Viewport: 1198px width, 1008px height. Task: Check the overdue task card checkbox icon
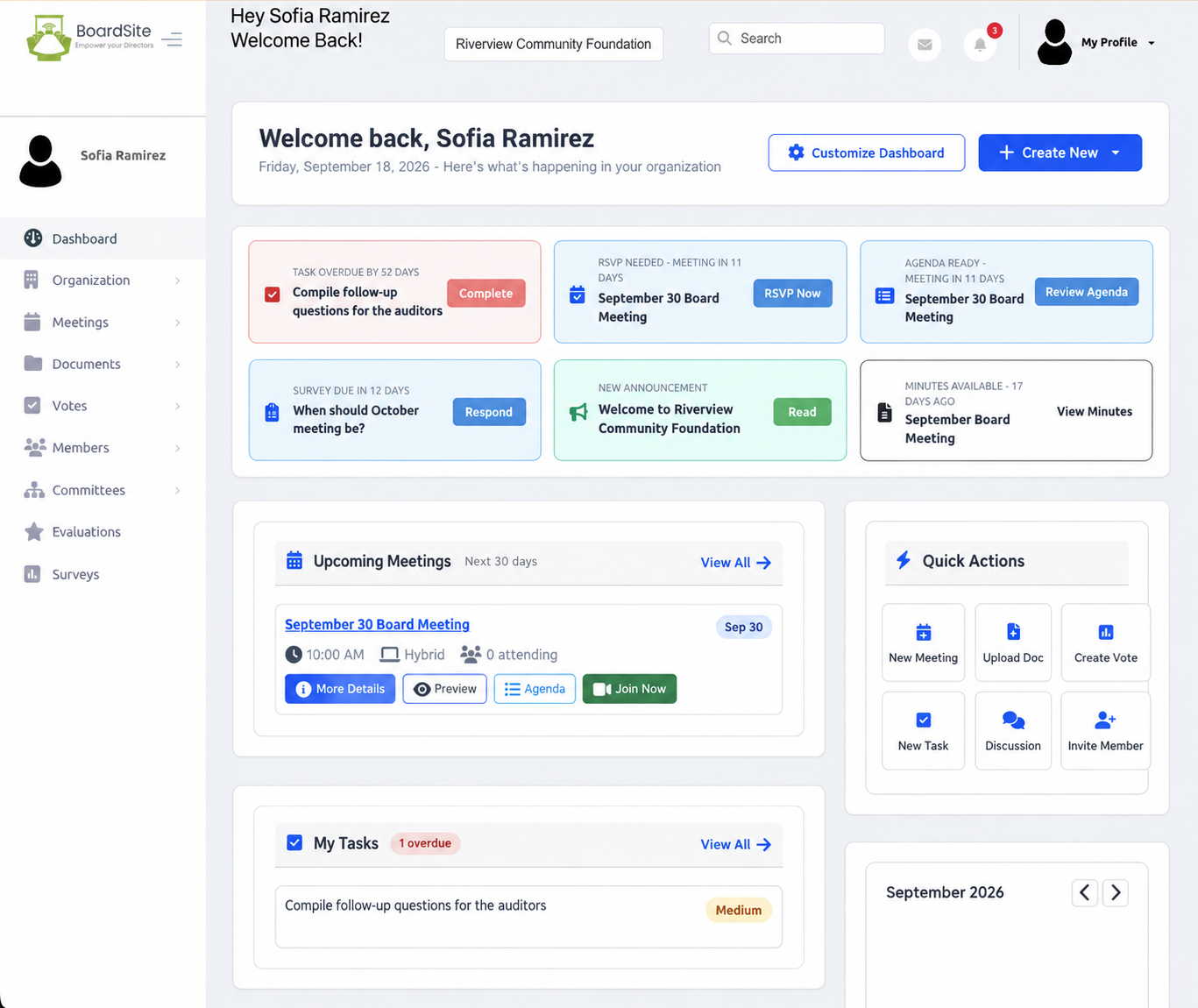(273, 295)
